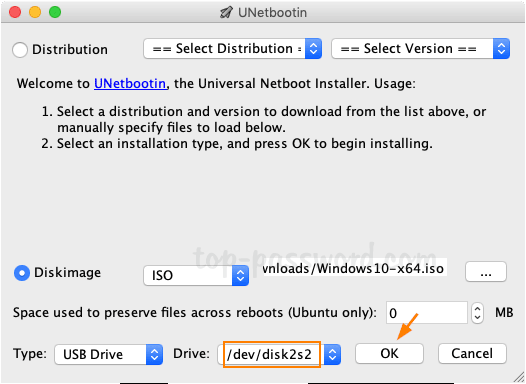Screen dimensions: 526x384
Task: Click the Cancel button
Action: point(472,353)
